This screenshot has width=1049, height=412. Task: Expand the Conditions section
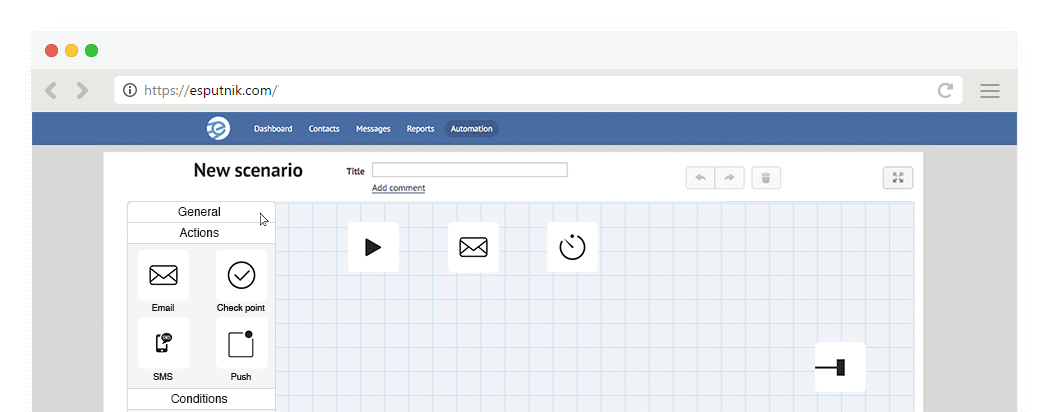(200, 399)
